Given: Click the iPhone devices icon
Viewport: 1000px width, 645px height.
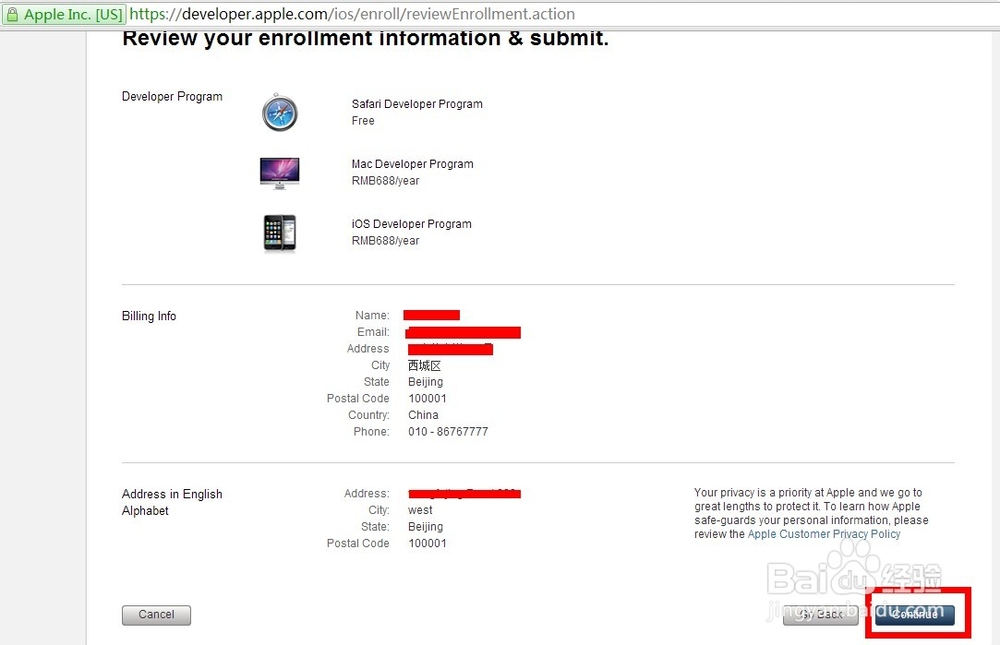Looking at the screenshot, I should pyautogui.click(x=279, y=233).
